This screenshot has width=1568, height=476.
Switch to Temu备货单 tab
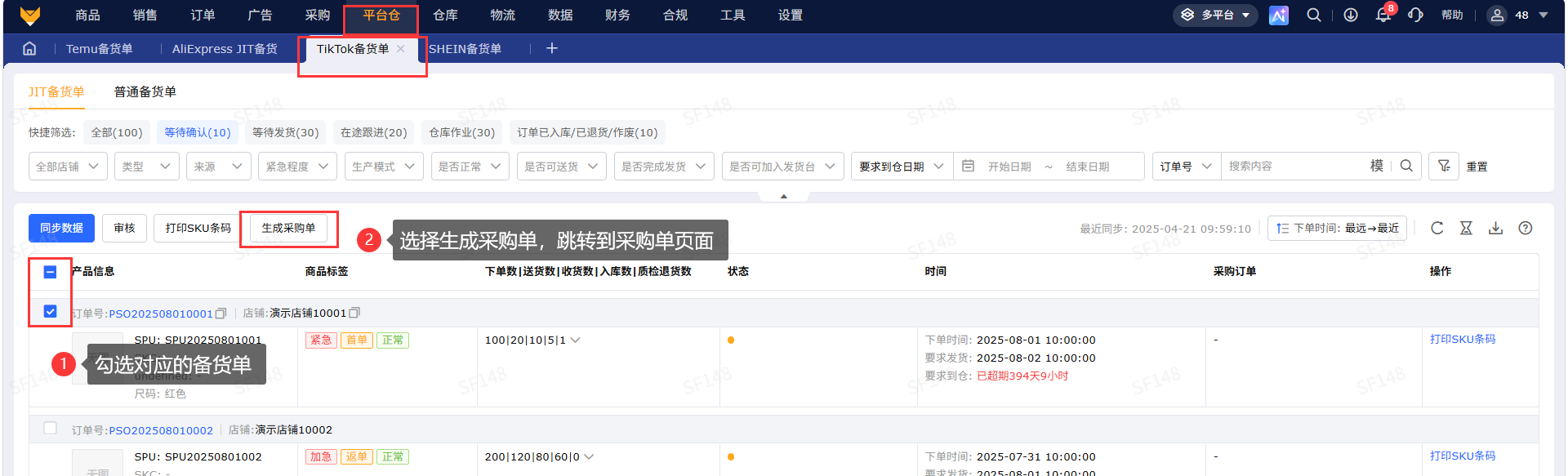(100, 49)
